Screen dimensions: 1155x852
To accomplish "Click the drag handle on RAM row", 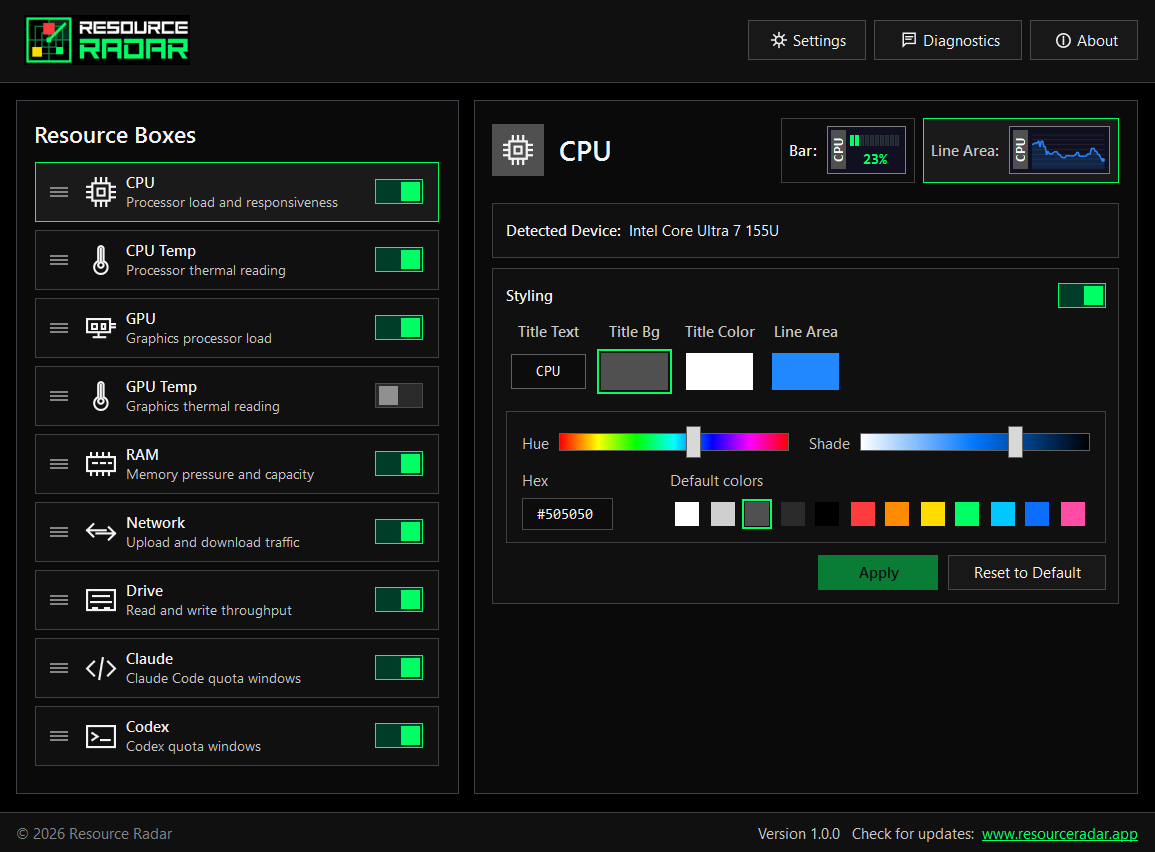I will 59,464.
